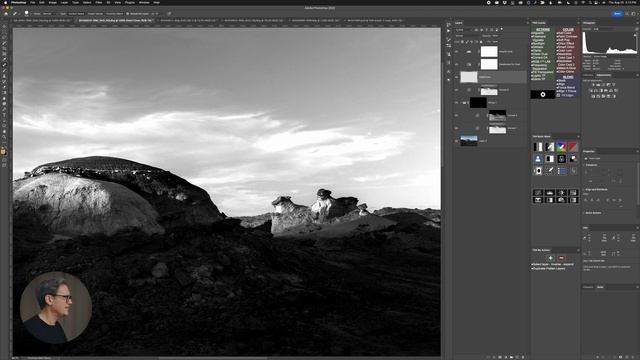Open the layer blend mode dropdown
Viewport: 640px width, 360px height.
pyautogui.click(x=466, y=36)
